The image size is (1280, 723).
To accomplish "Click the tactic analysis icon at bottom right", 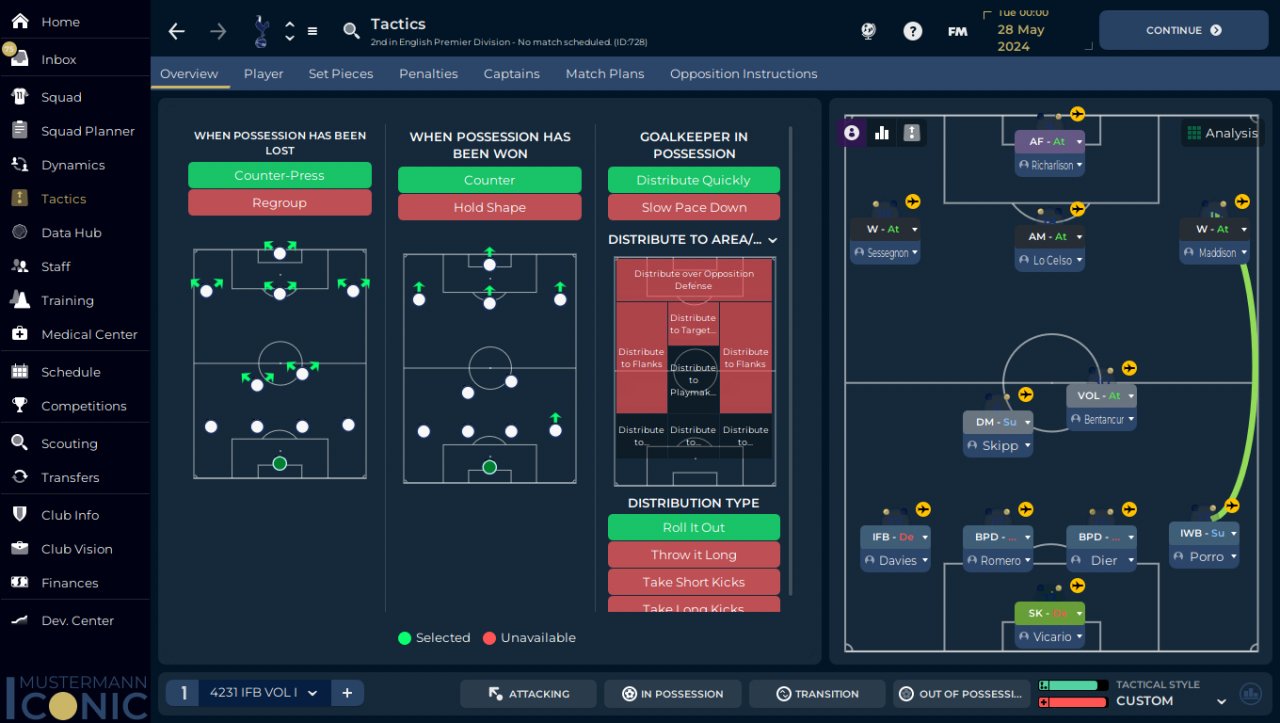I will click(1250, 693).
